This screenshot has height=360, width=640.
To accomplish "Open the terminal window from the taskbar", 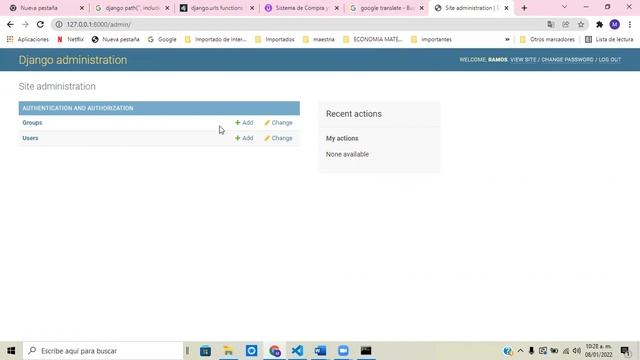I will (366, 351).
